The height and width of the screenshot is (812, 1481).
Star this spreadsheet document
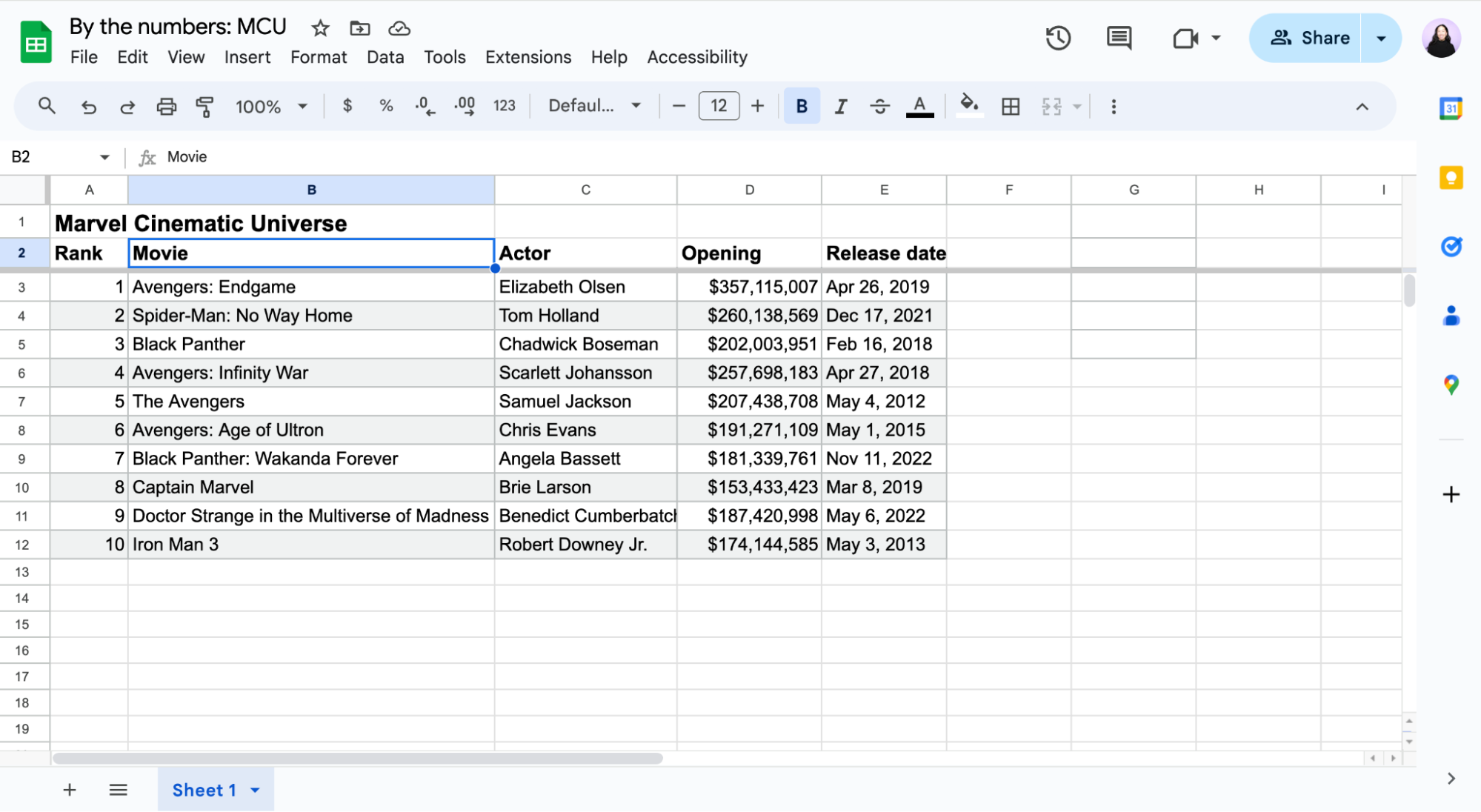click(x=320, y=28)
